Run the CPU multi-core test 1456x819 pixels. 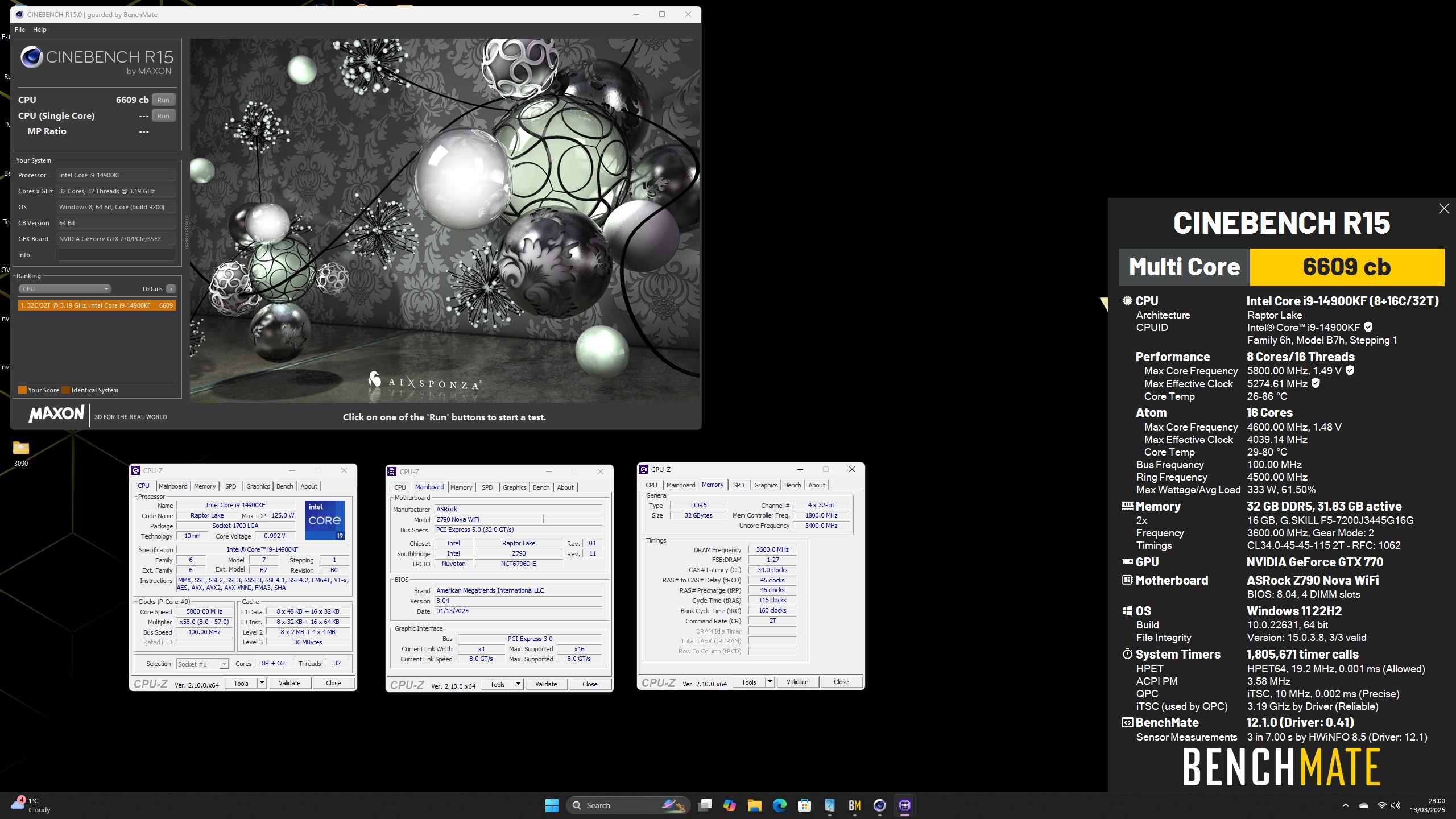tap(163, 100)
